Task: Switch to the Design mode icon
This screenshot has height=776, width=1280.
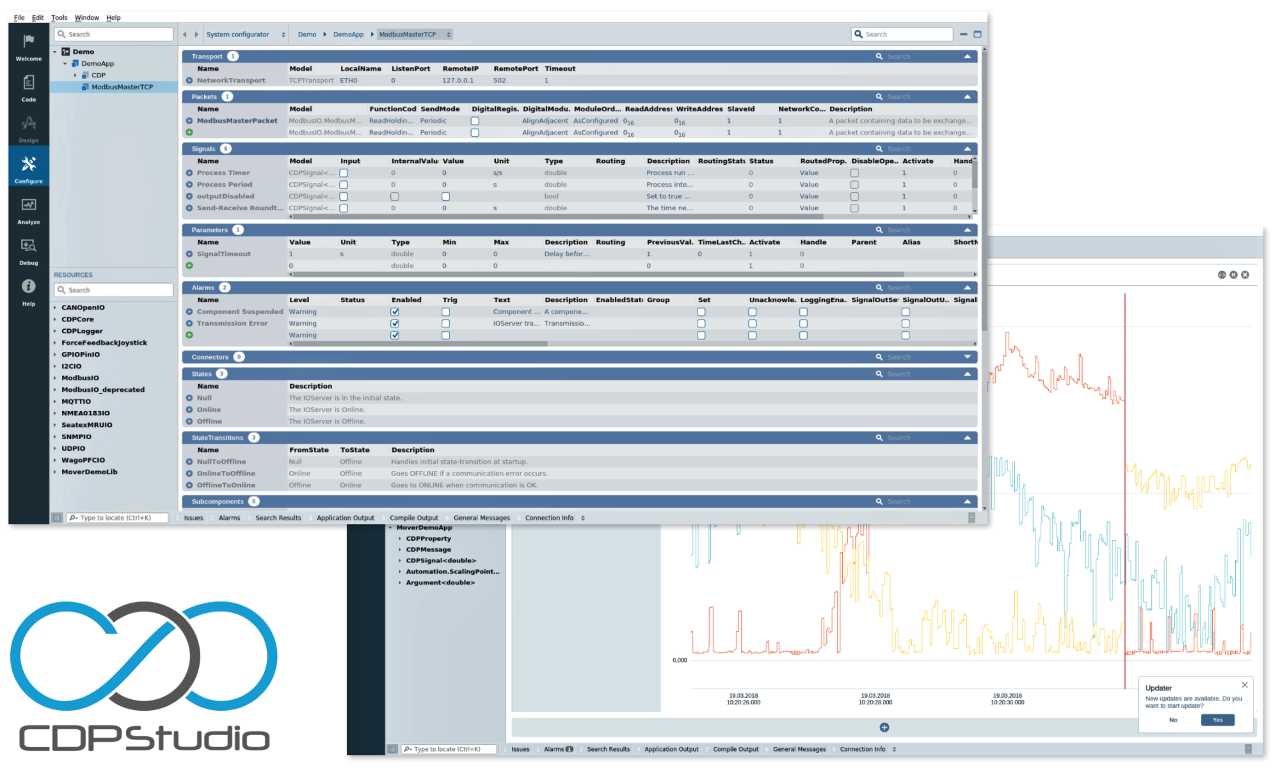Action: pos(27,128)
